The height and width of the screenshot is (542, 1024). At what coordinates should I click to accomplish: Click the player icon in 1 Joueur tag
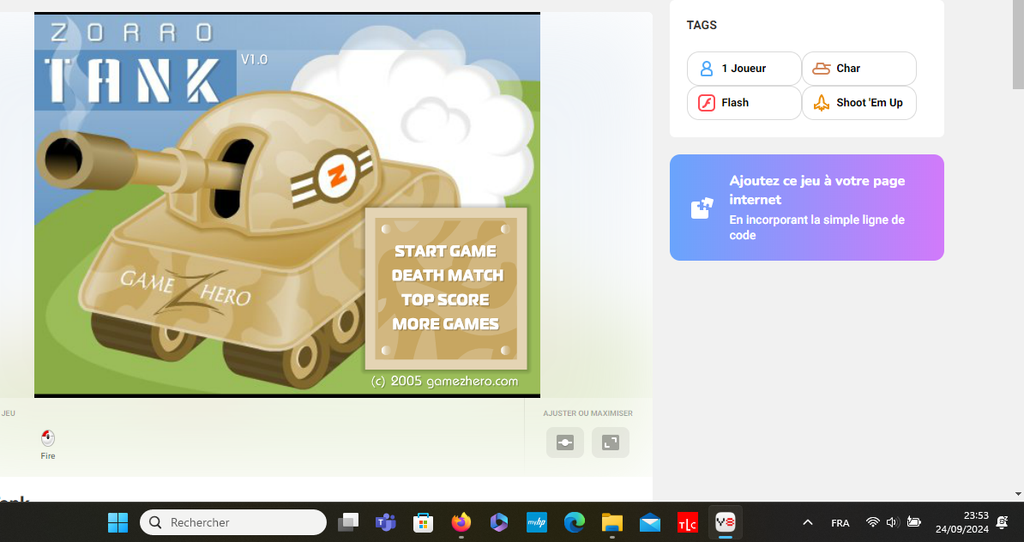pos(706,69)
